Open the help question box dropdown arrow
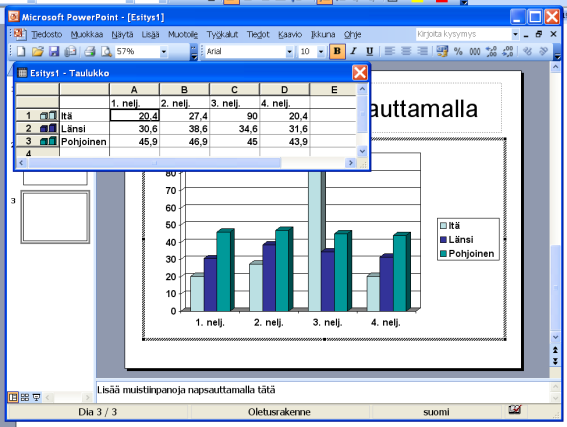This screenshot has height=427, width=567. [x=515, y=34]
